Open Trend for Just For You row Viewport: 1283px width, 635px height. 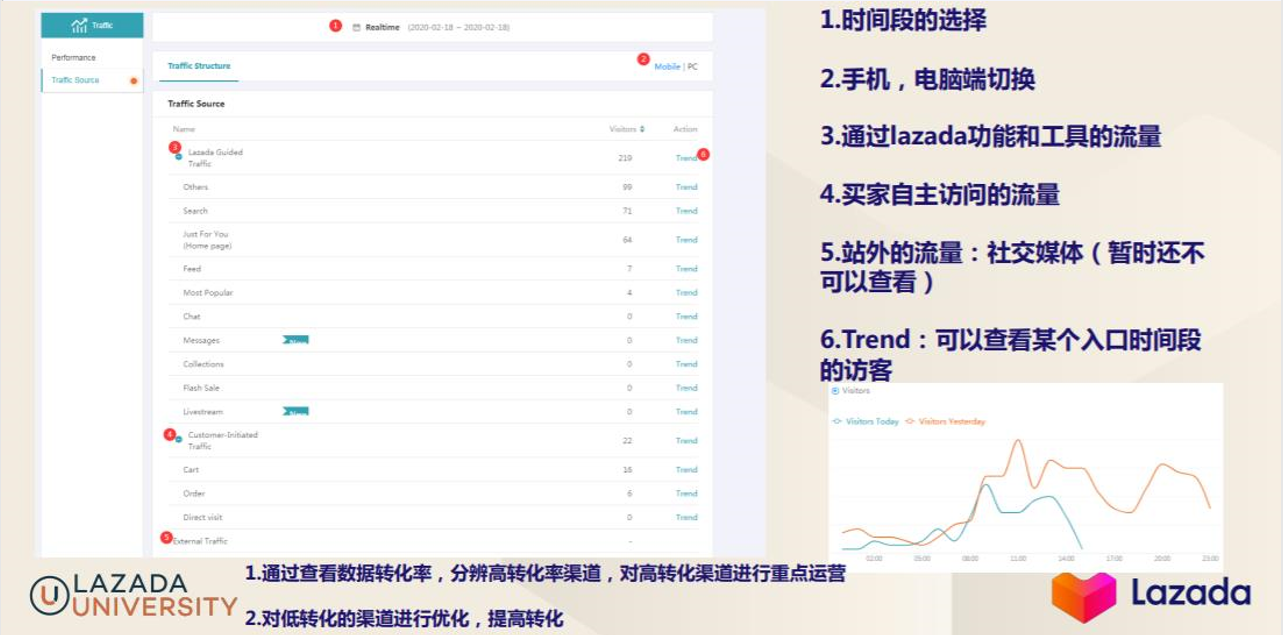[x=686, y=240]
